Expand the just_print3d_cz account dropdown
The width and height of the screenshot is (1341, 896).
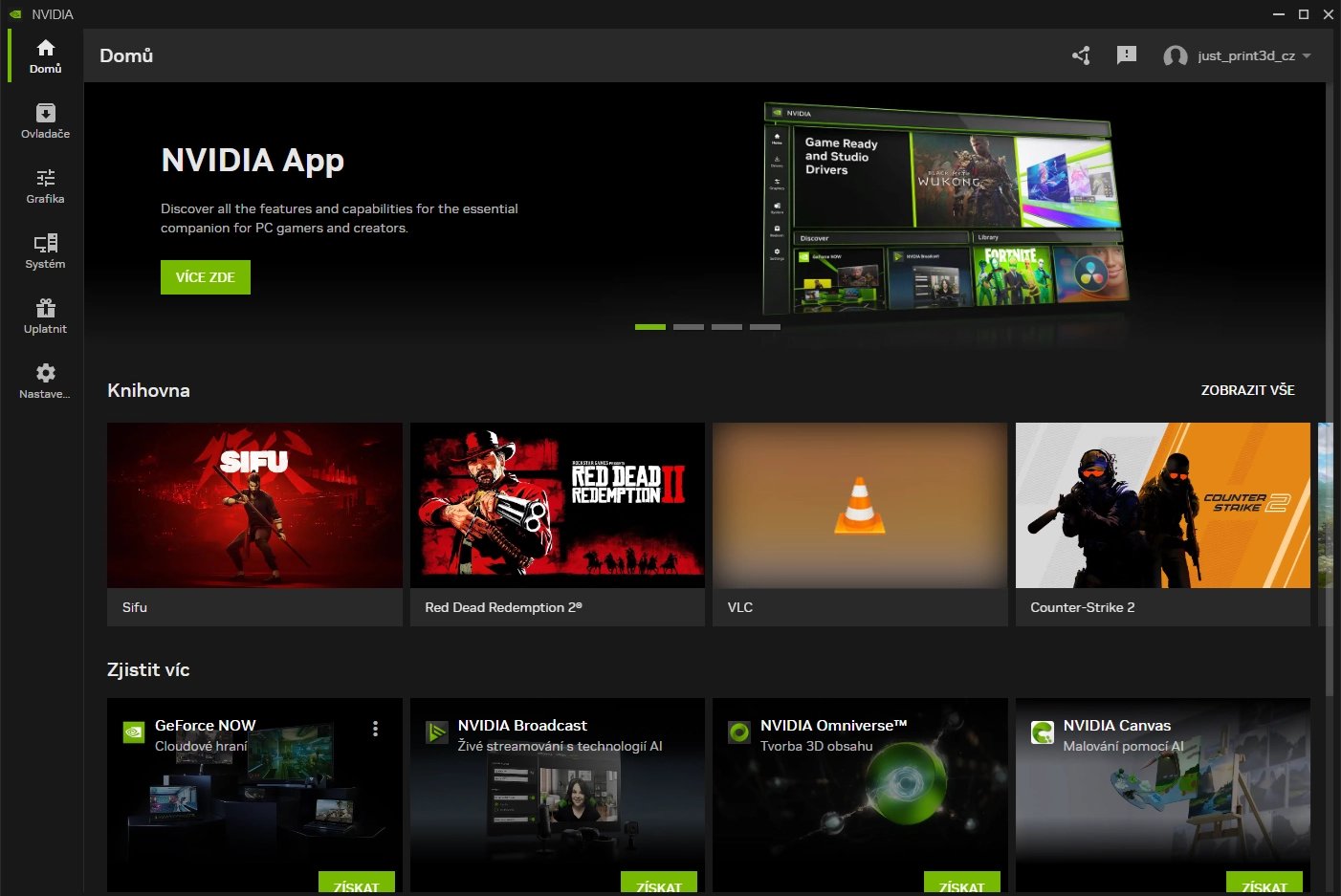click(x=1307, y=55)
